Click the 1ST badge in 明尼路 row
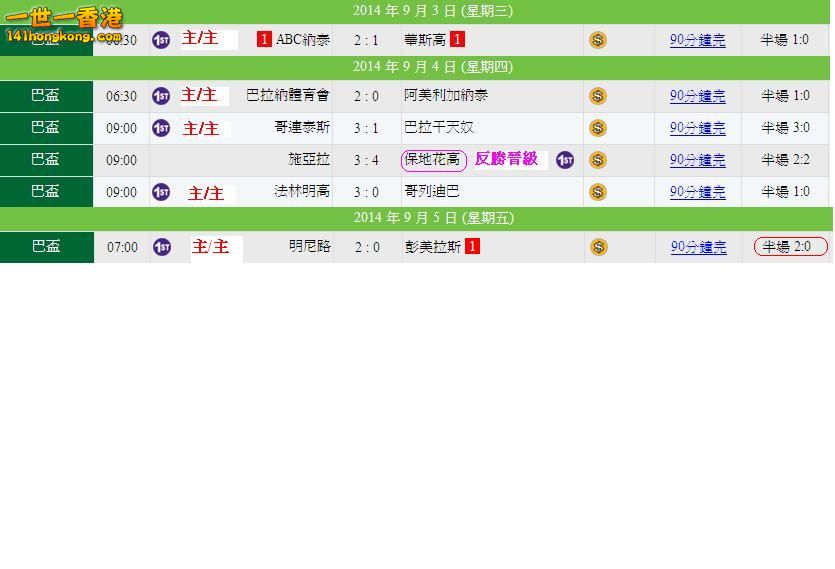The image size is (835, 569). pyautogui.click(x=162, y=247)
